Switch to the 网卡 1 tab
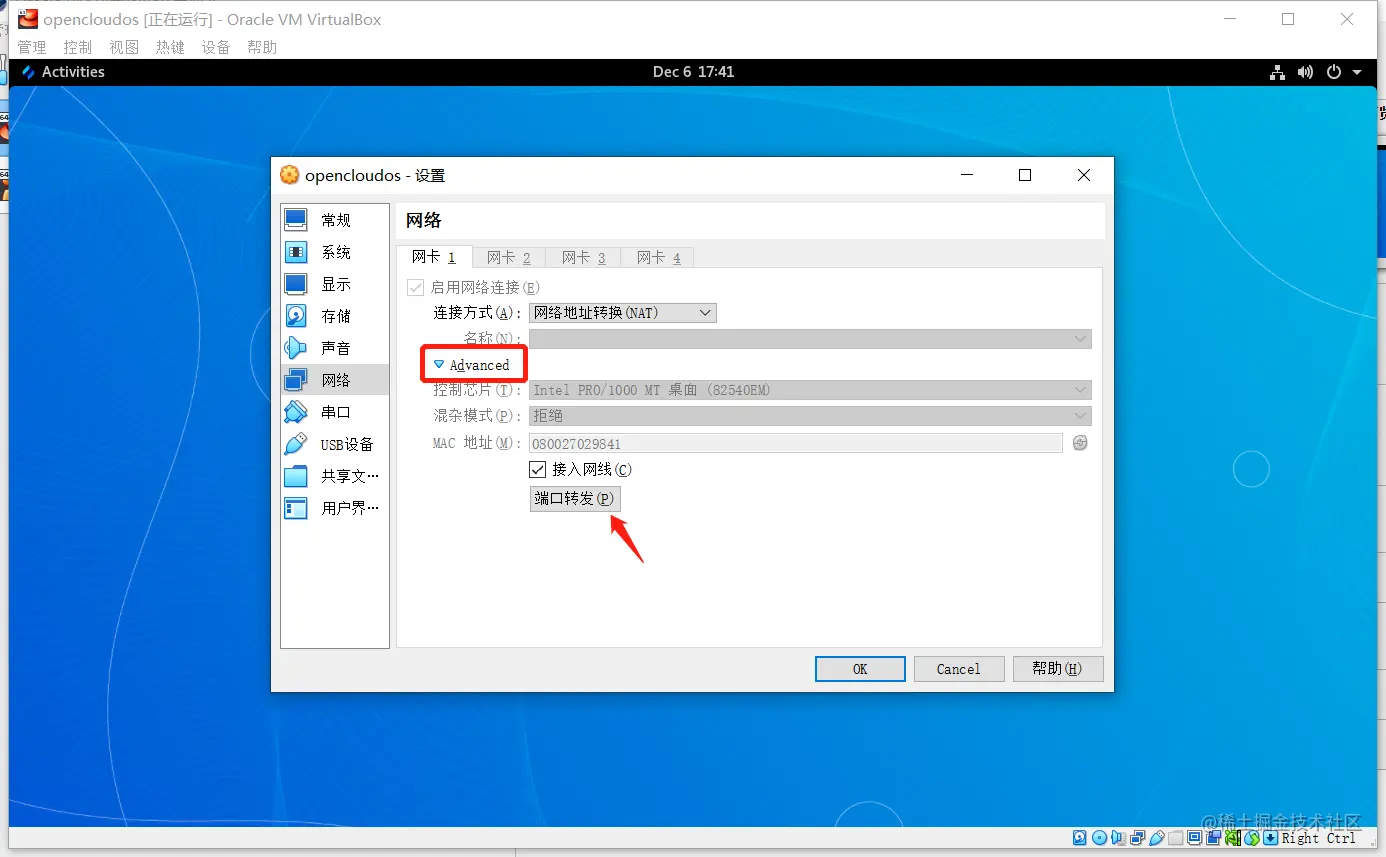Screen dimensions: 1386x857 coord(434,257)
